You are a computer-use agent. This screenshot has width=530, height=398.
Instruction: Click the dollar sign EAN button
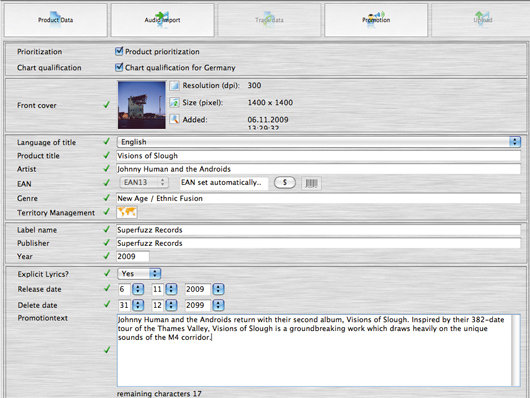[285, 183]
